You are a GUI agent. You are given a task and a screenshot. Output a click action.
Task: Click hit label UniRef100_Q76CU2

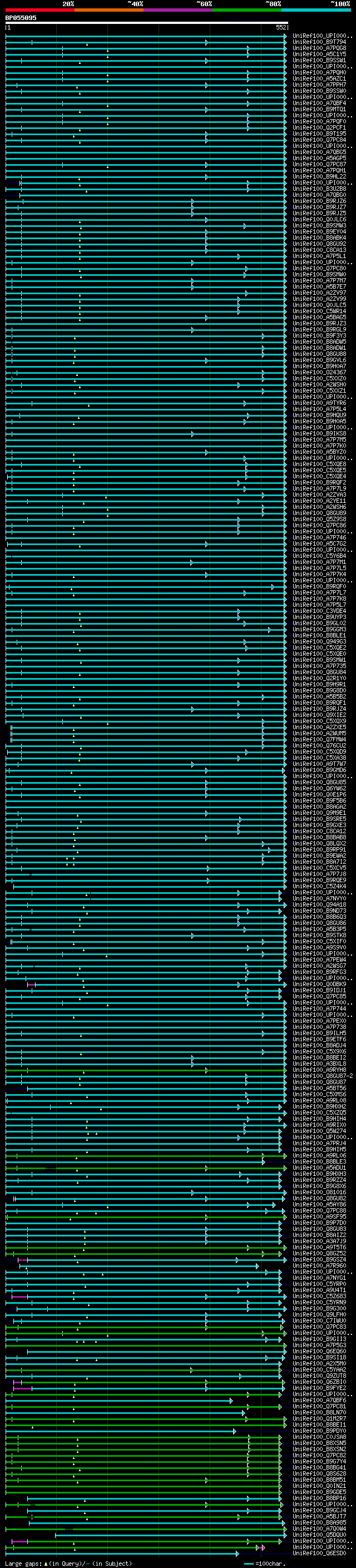[x=319, y=745]
